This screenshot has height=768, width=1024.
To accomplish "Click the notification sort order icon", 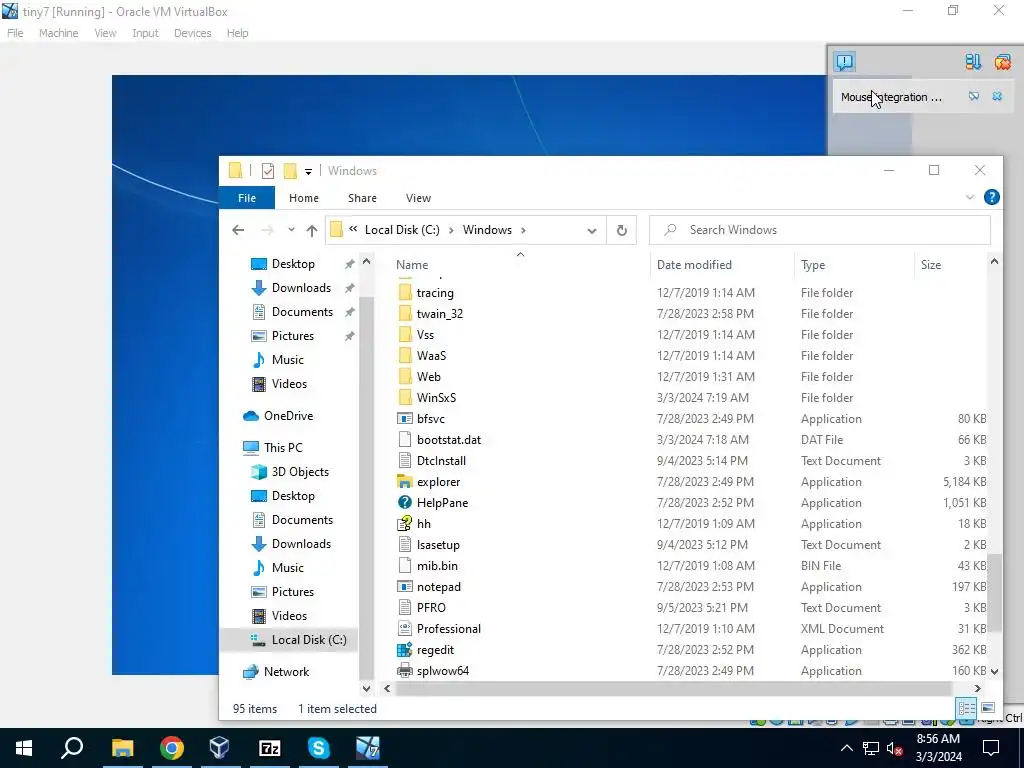I will tap(972, 62).
